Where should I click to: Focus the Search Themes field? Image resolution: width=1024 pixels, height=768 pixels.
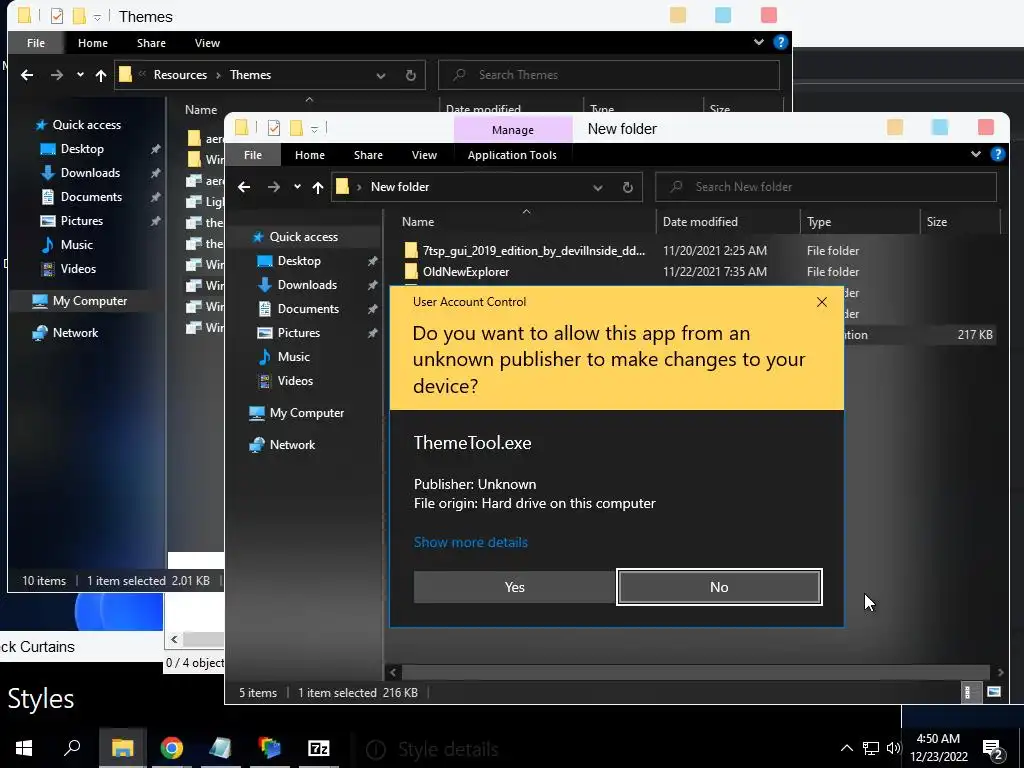(x=609, y=75)
